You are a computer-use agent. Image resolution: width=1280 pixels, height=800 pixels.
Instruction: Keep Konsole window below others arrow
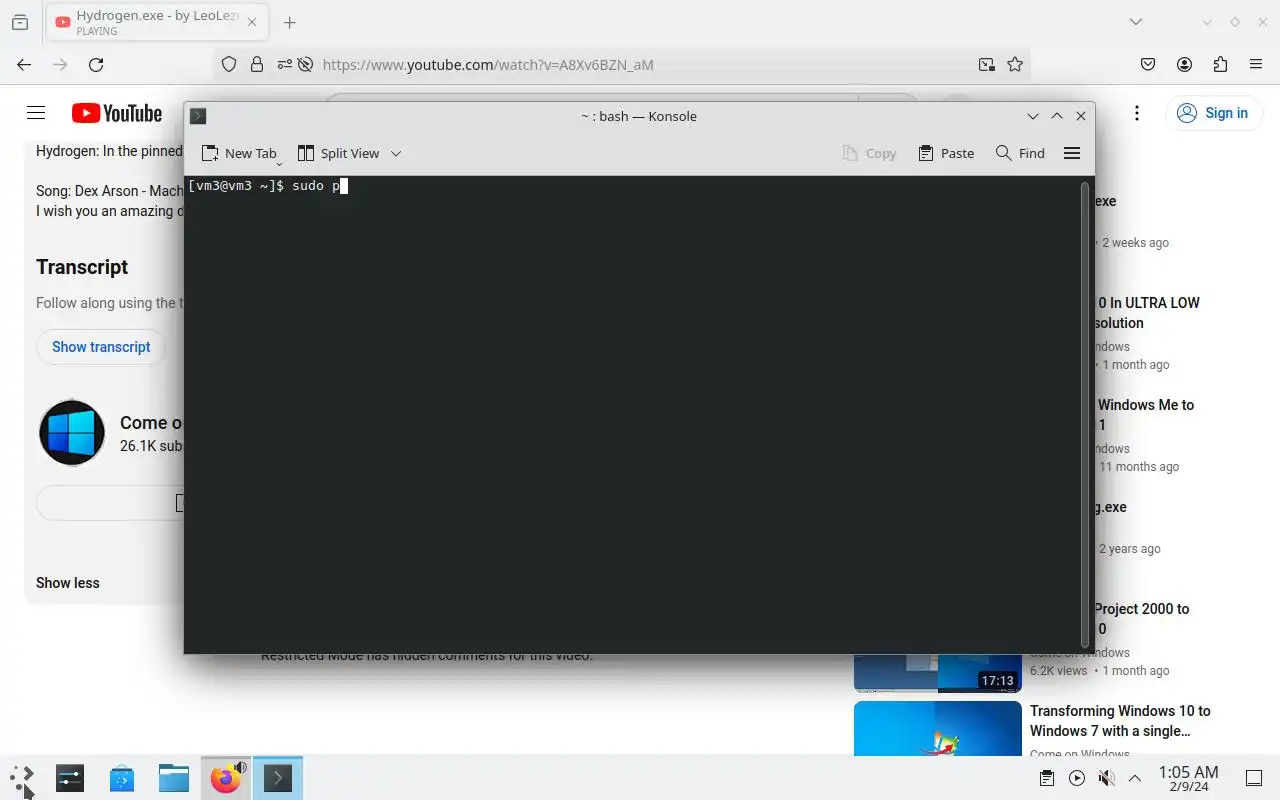click(x=1033, y=116)
